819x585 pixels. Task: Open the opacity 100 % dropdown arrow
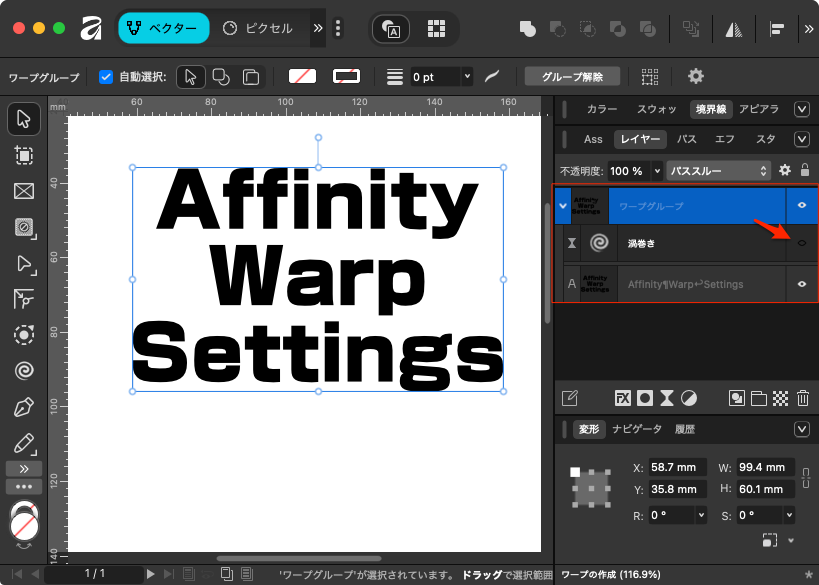click(x=657, y=171)
